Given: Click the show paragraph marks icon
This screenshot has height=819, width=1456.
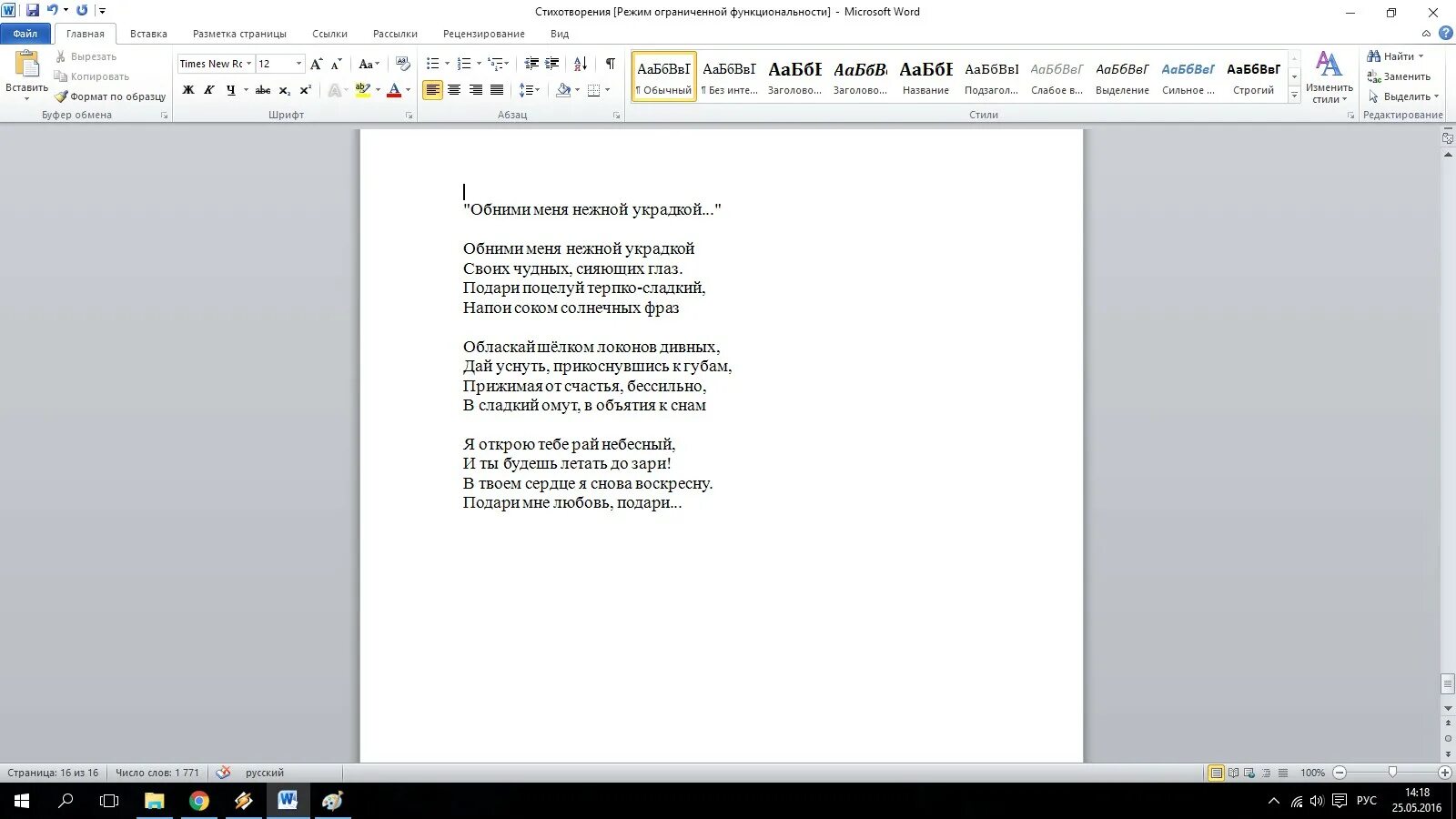Looking at the screenshot, I should [611, 64].
